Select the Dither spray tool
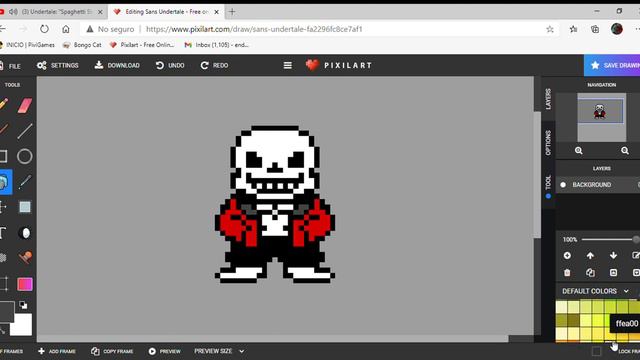 (3, 258)
